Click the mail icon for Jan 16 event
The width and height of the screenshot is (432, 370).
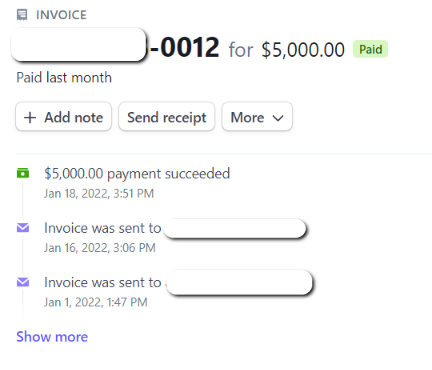23,228
